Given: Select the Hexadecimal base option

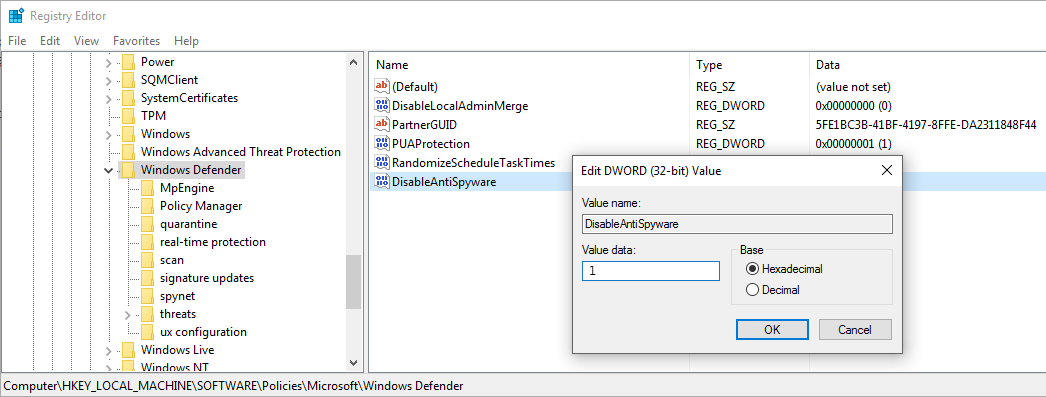Looking at the screenshot, I should point(753,269).
